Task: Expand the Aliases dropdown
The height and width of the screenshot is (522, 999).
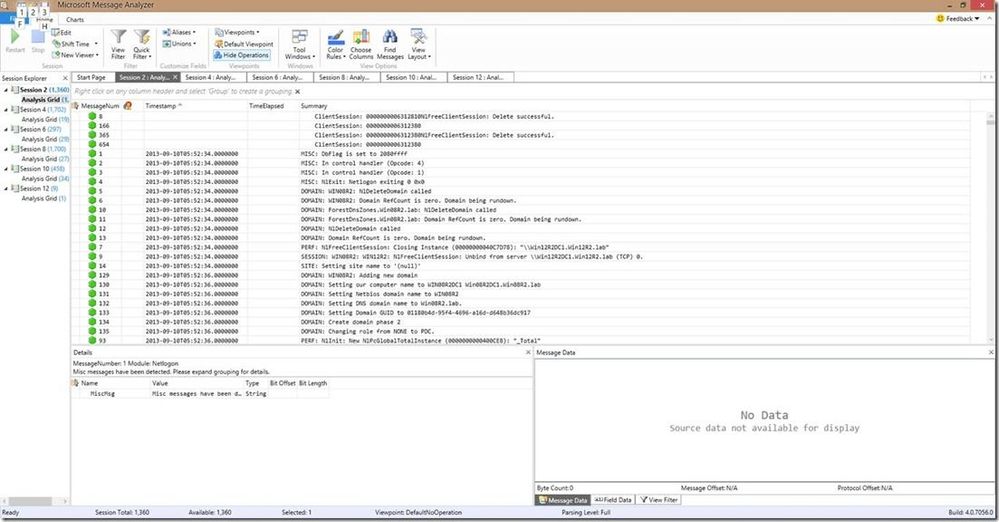Action: tap(179, 32)
